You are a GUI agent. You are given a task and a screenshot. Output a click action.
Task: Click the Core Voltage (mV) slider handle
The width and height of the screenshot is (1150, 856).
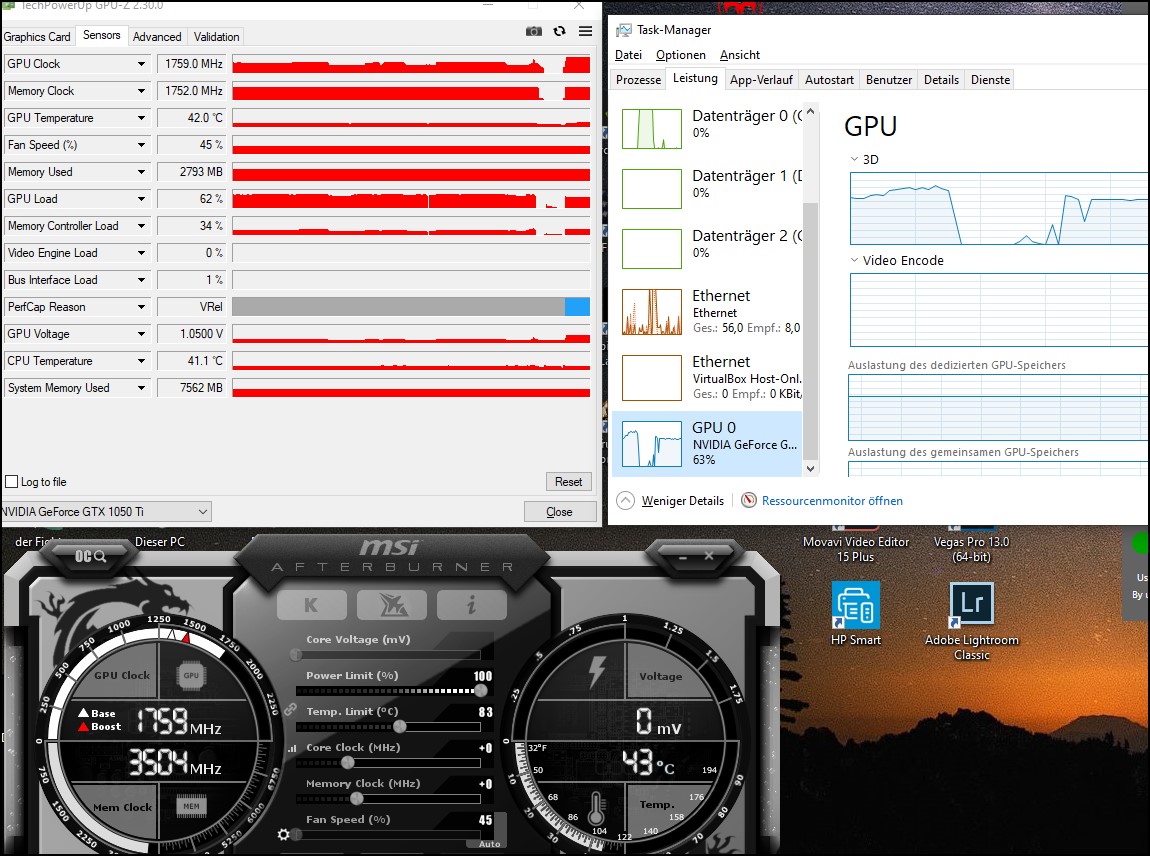pyautogui.click(x=296, y=654)
